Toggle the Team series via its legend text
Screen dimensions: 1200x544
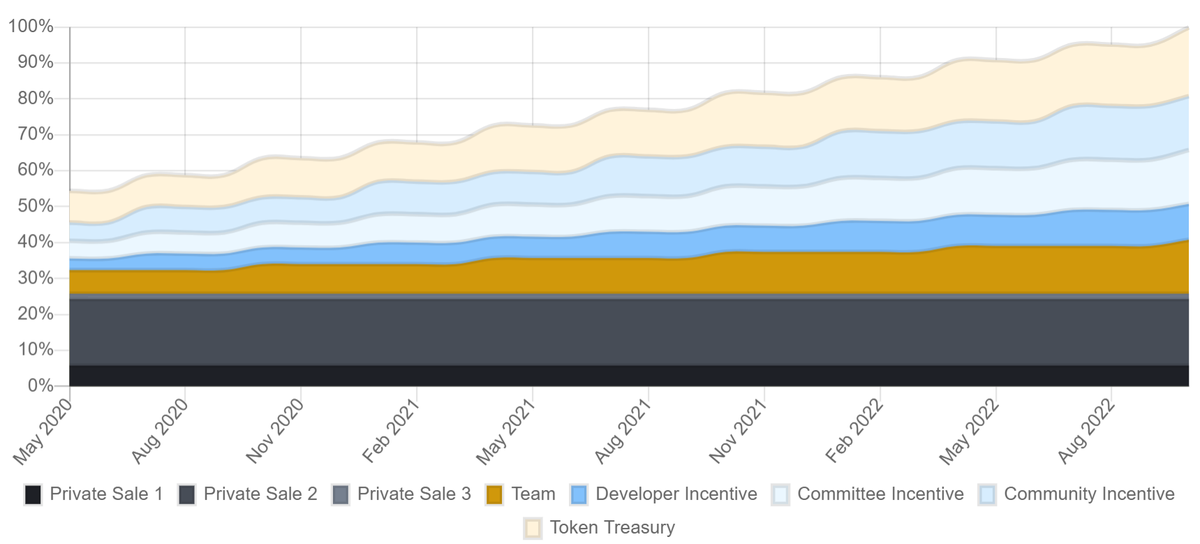[533, 494]
